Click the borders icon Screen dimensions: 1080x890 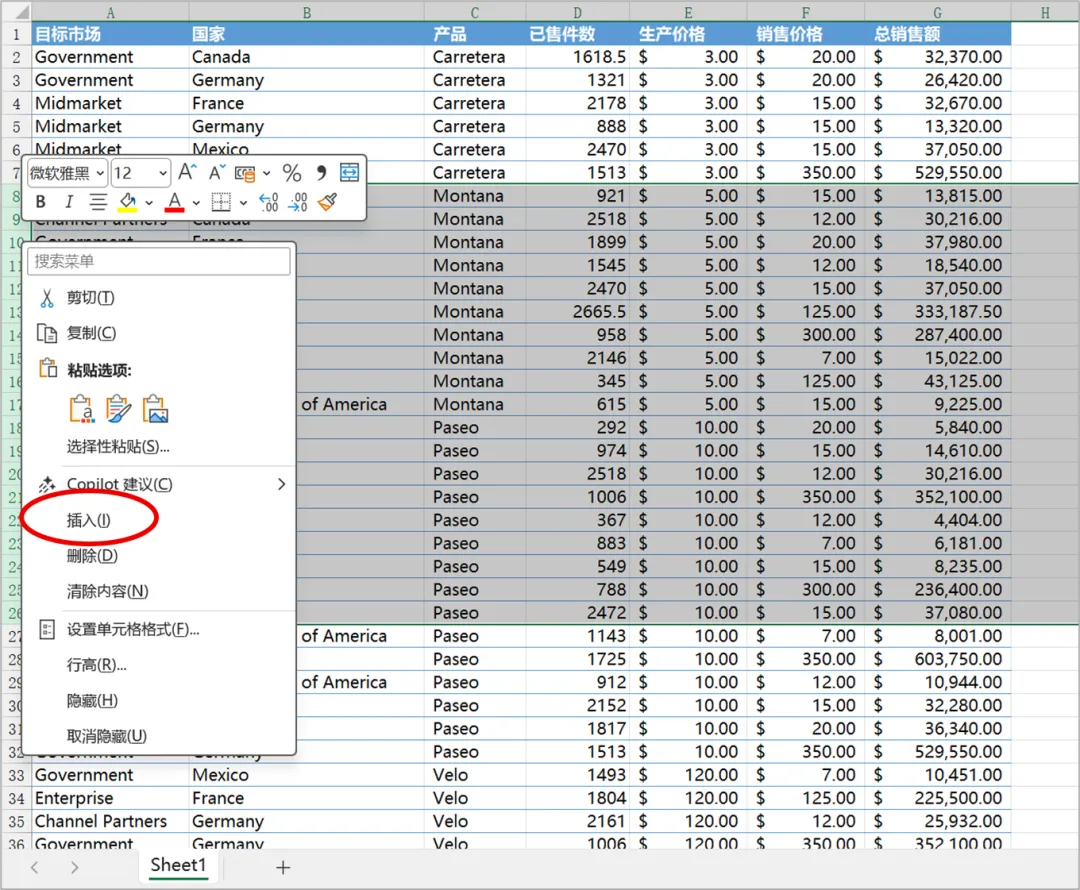tap(220, 202)
